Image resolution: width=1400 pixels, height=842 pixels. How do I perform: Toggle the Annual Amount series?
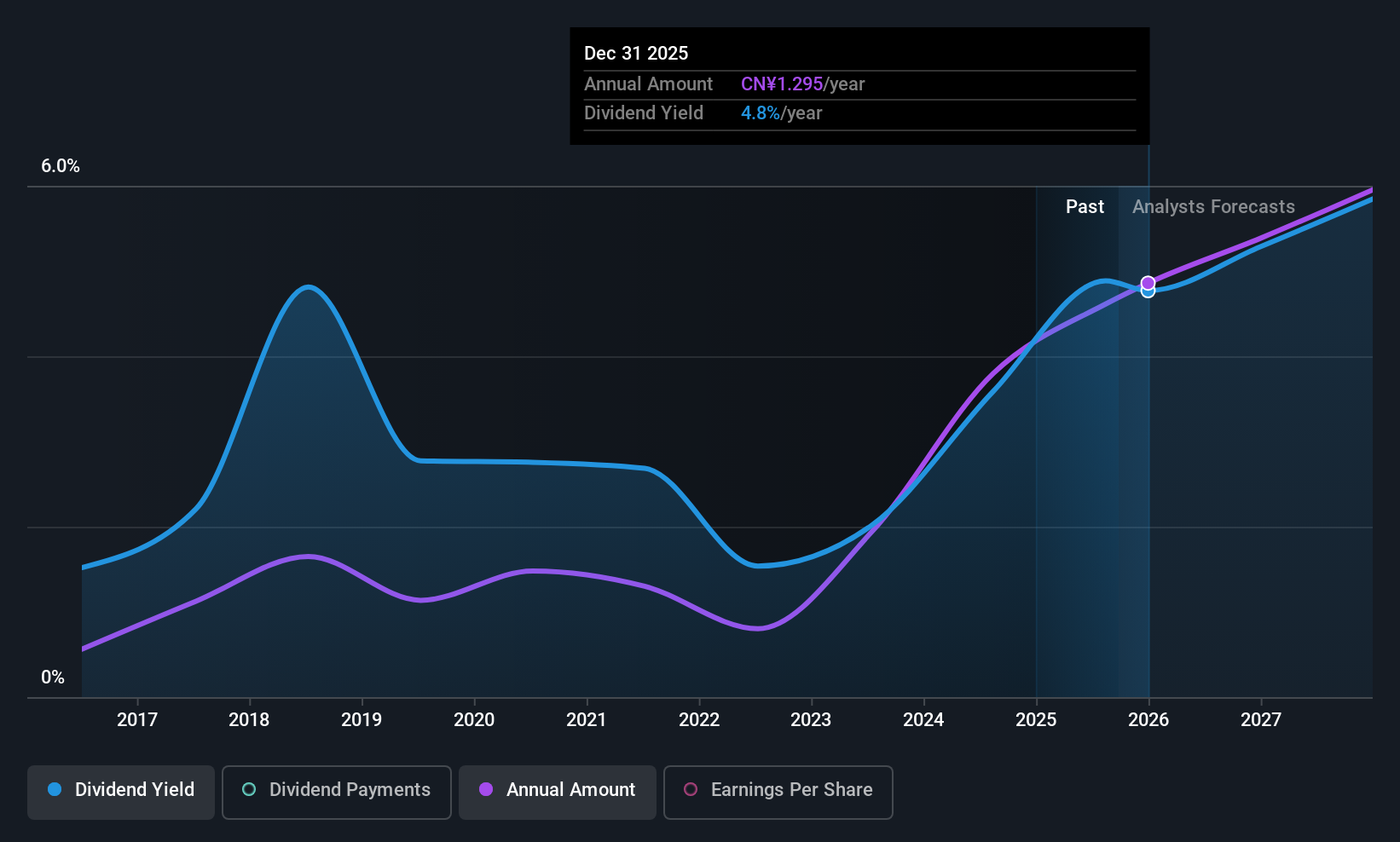click(x=558, y=793)
